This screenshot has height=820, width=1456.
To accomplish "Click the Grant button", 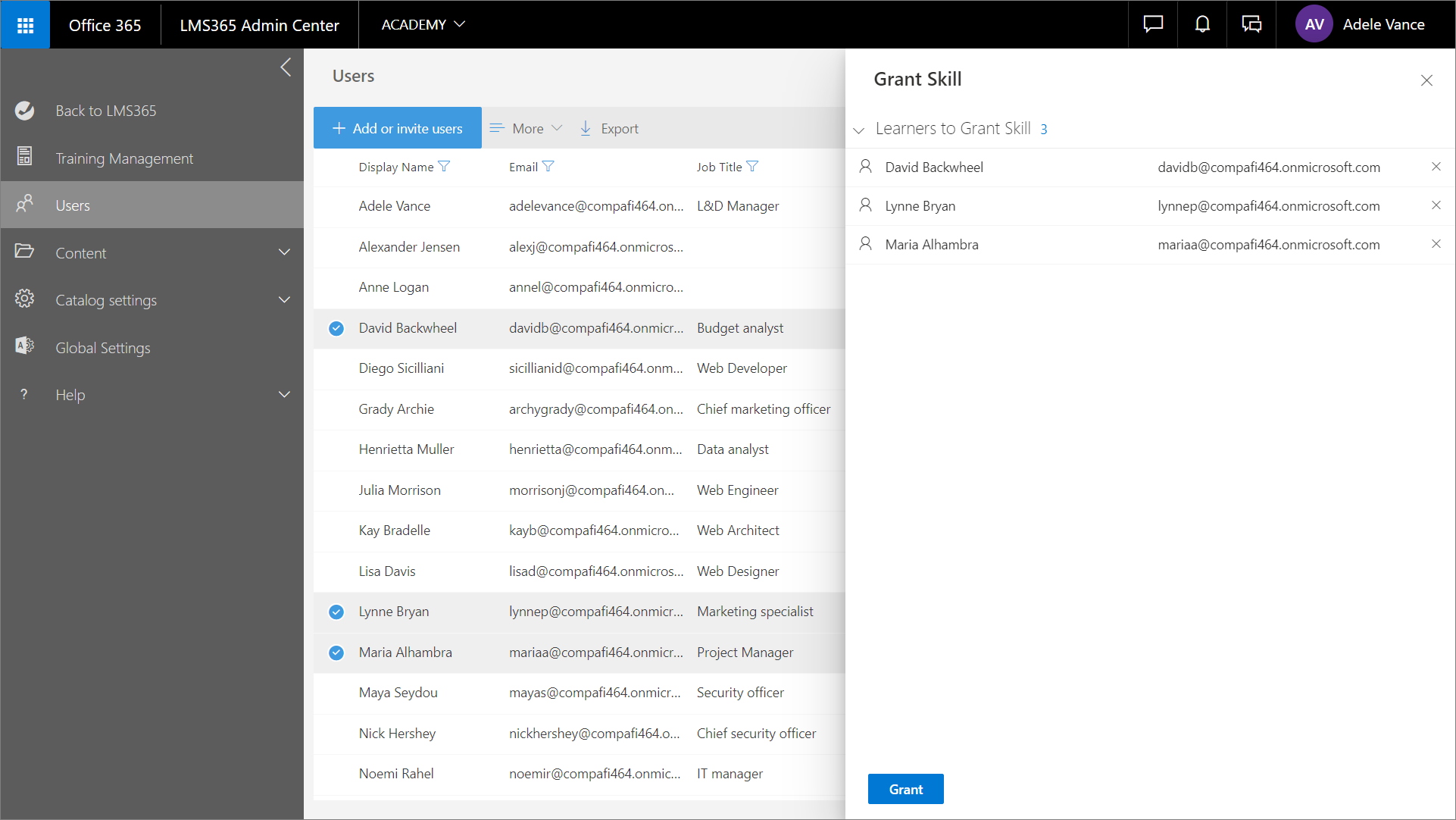I will [905, 789].
